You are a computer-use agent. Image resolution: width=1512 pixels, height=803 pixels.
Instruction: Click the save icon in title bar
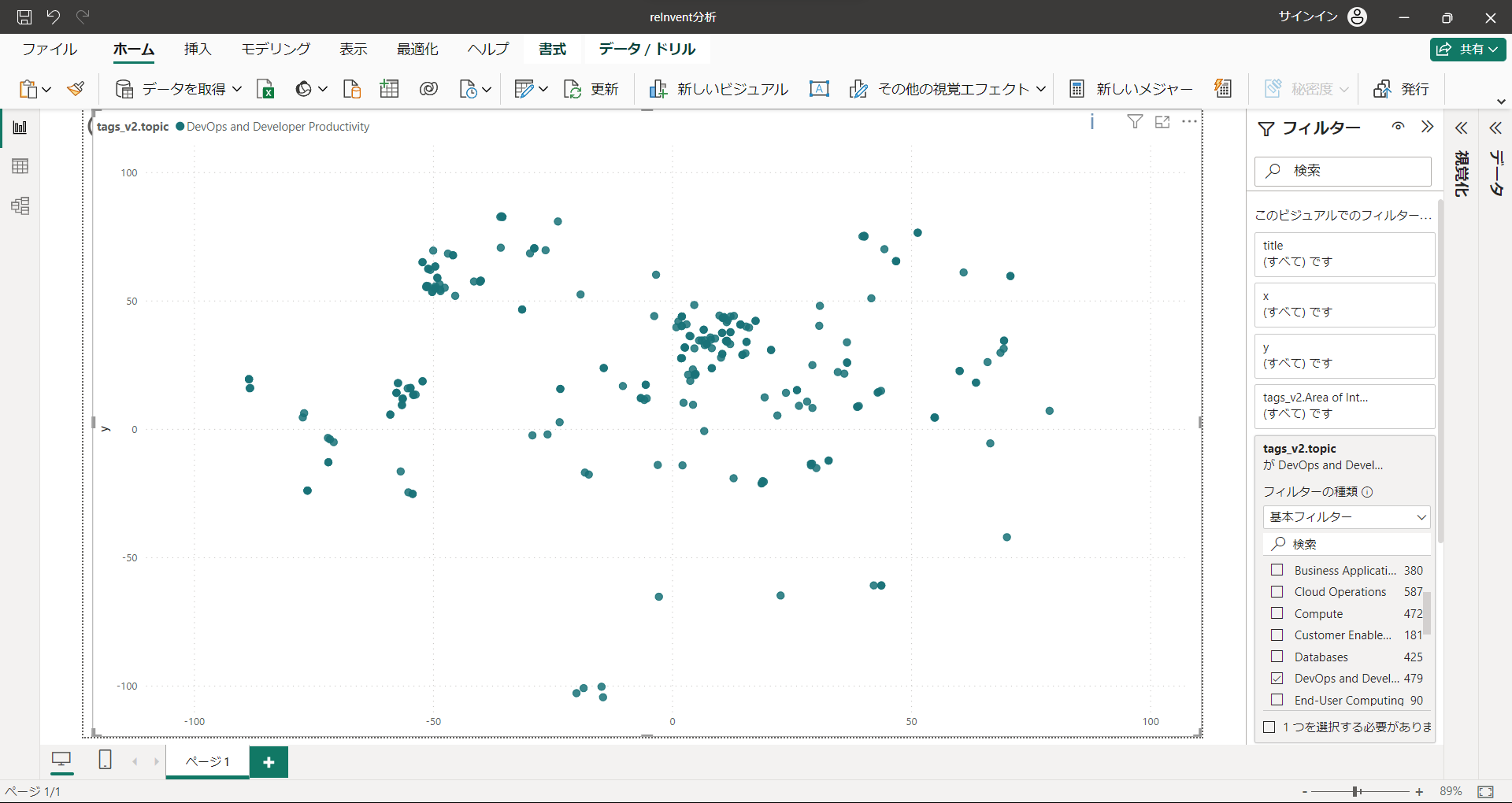point(24,17)
